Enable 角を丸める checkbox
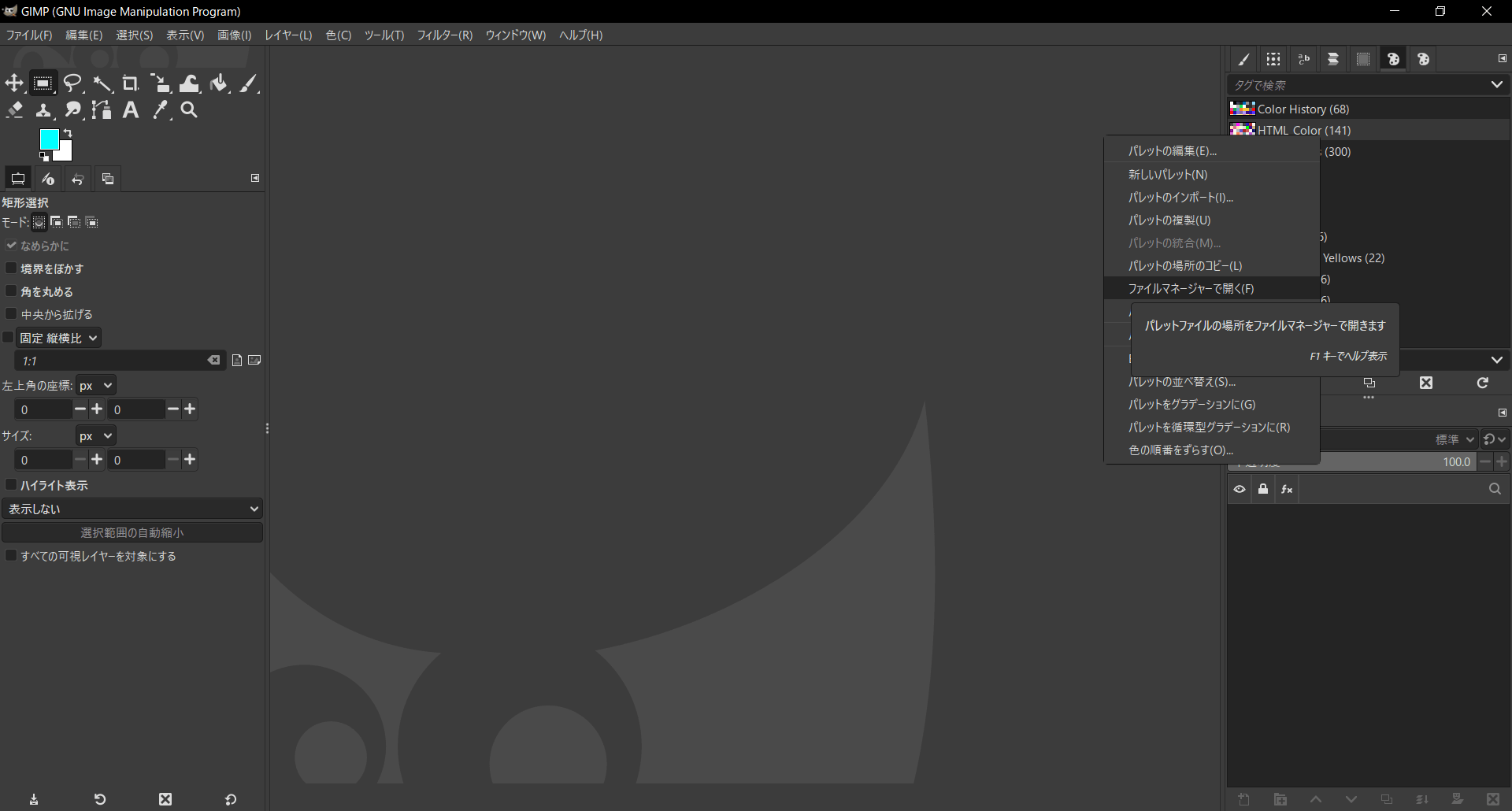Image resolution: width=1512 pixels, height=811 pixels. pyautogui.click(x=11, y=291)
